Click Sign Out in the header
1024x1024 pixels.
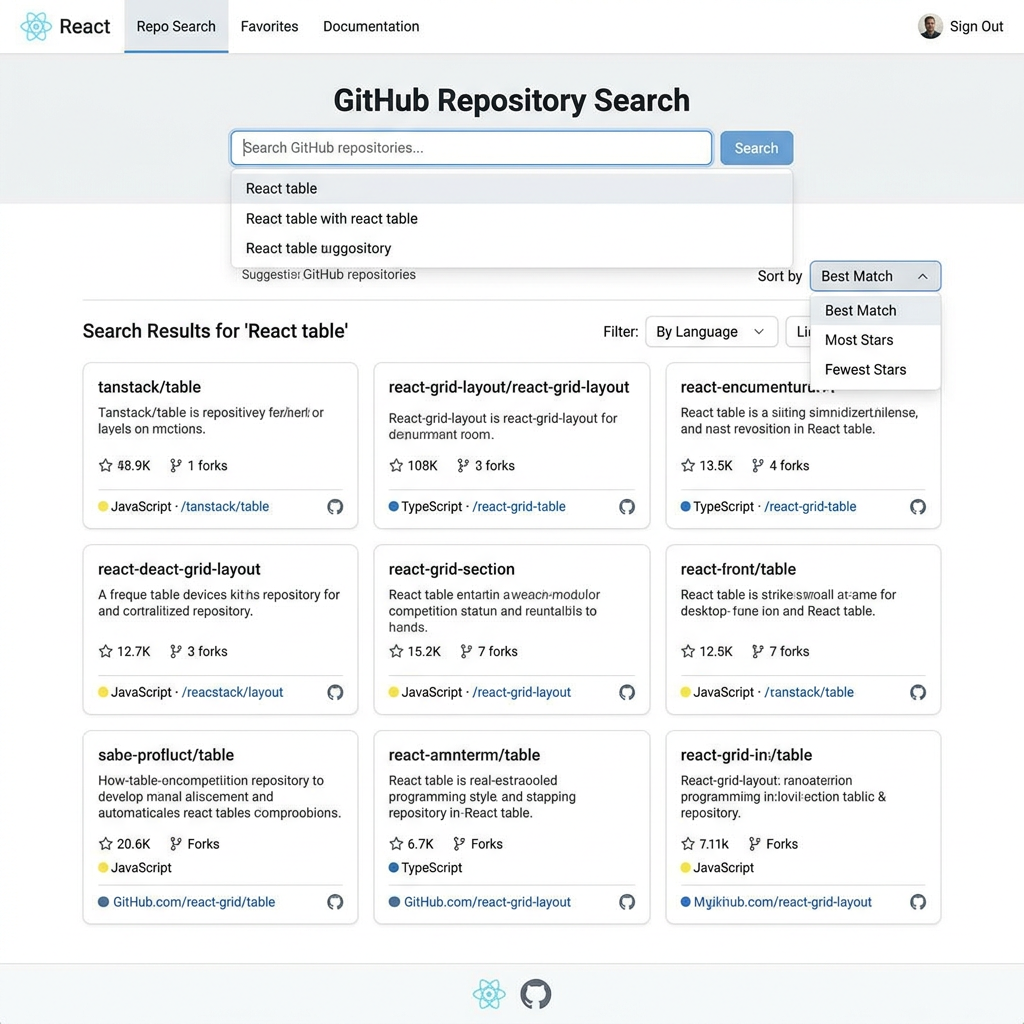tap(976, 27)
